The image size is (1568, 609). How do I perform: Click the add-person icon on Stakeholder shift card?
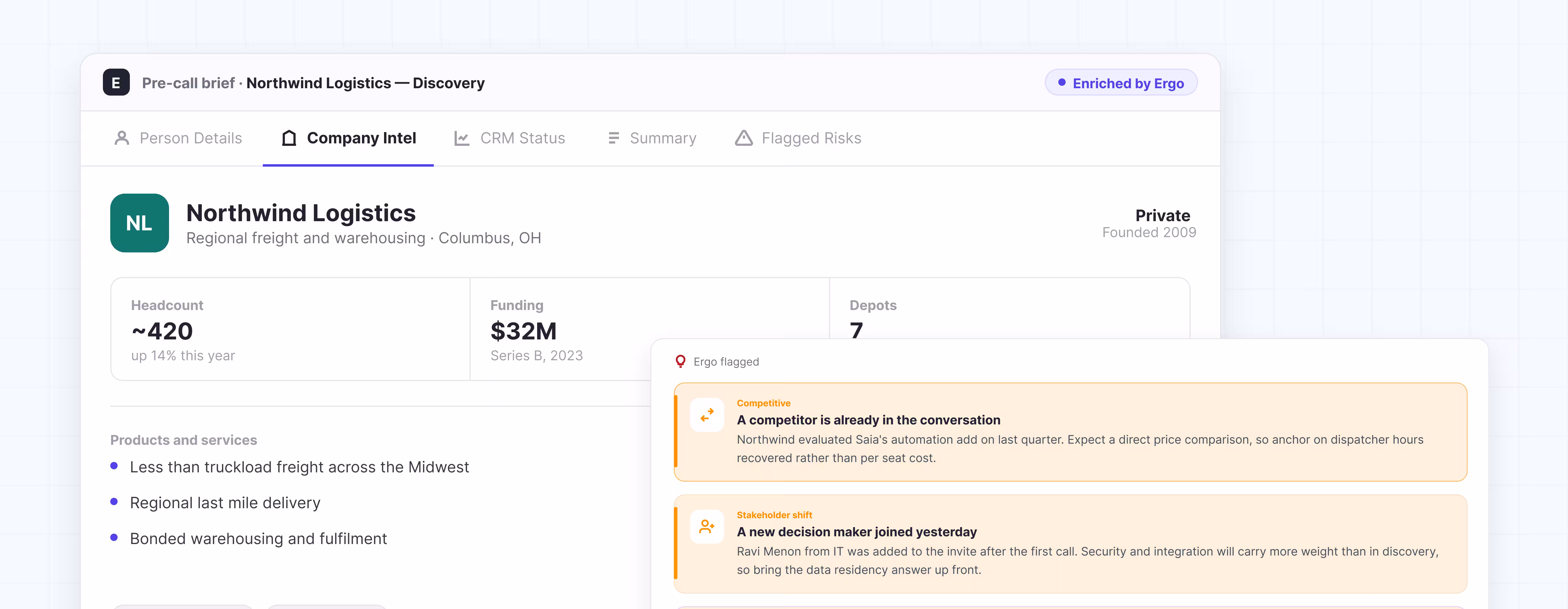point(707,527)
